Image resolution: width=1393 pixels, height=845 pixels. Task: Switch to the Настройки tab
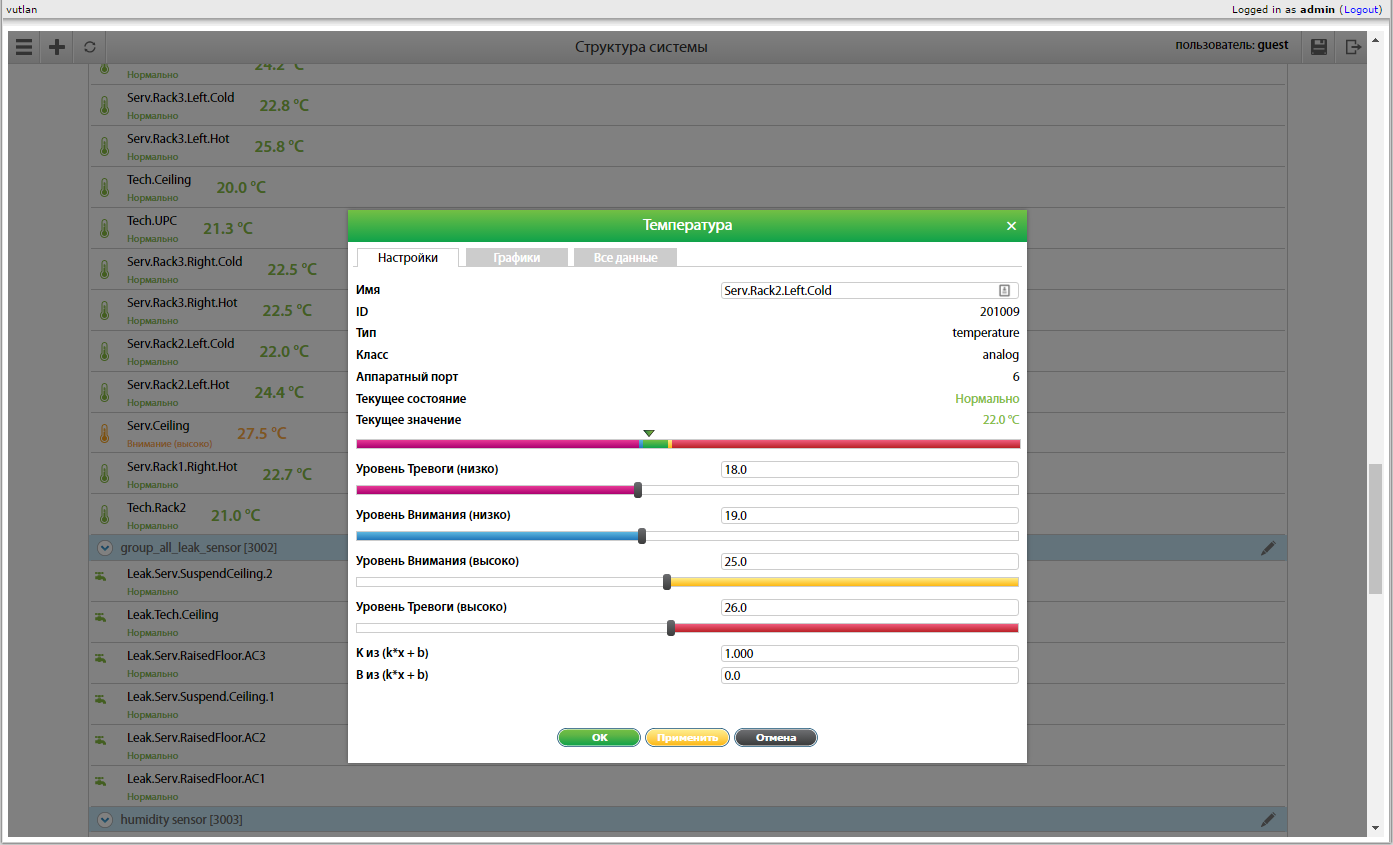(408, 257)
